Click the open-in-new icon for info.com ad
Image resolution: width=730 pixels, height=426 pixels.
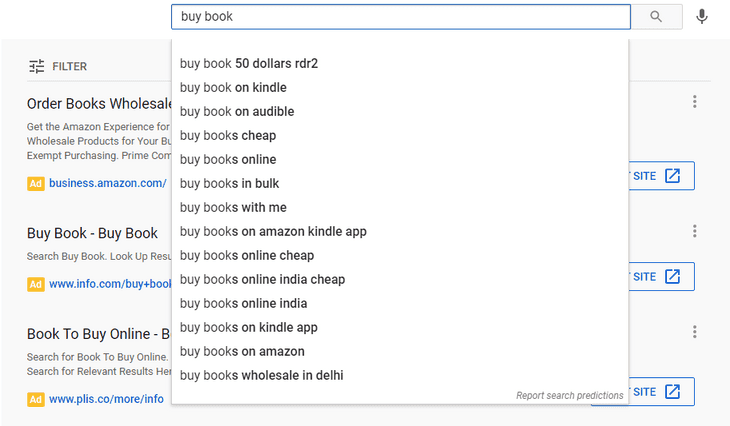[672, 276]
